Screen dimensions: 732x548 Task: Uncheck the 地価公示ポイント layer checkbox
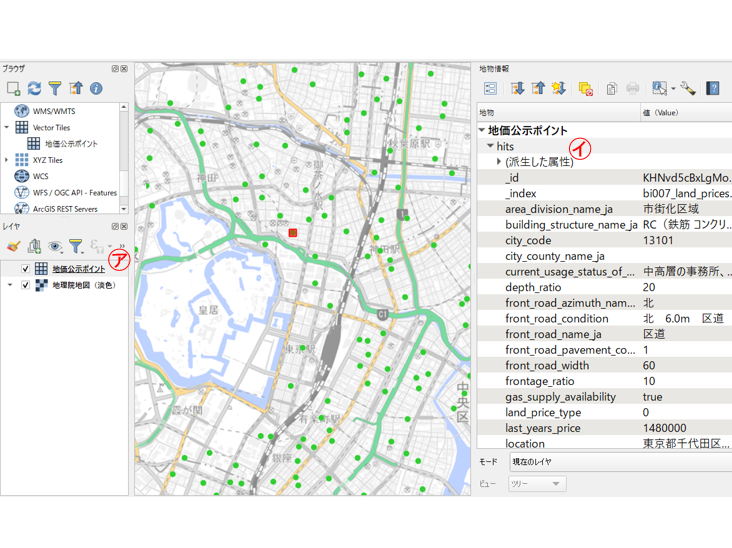click(x=26, y=269)
